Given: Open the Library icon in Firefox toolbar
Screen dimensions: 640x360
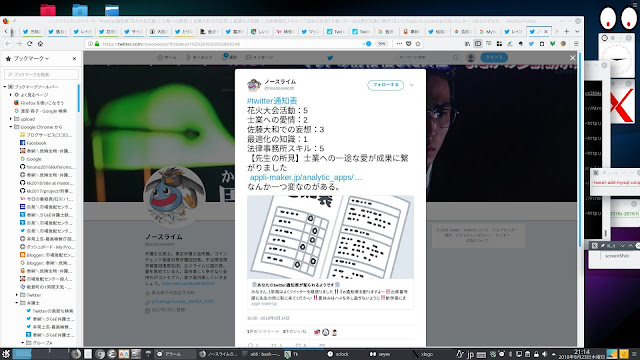Looking at the screenshot, I should pos(467,44).
